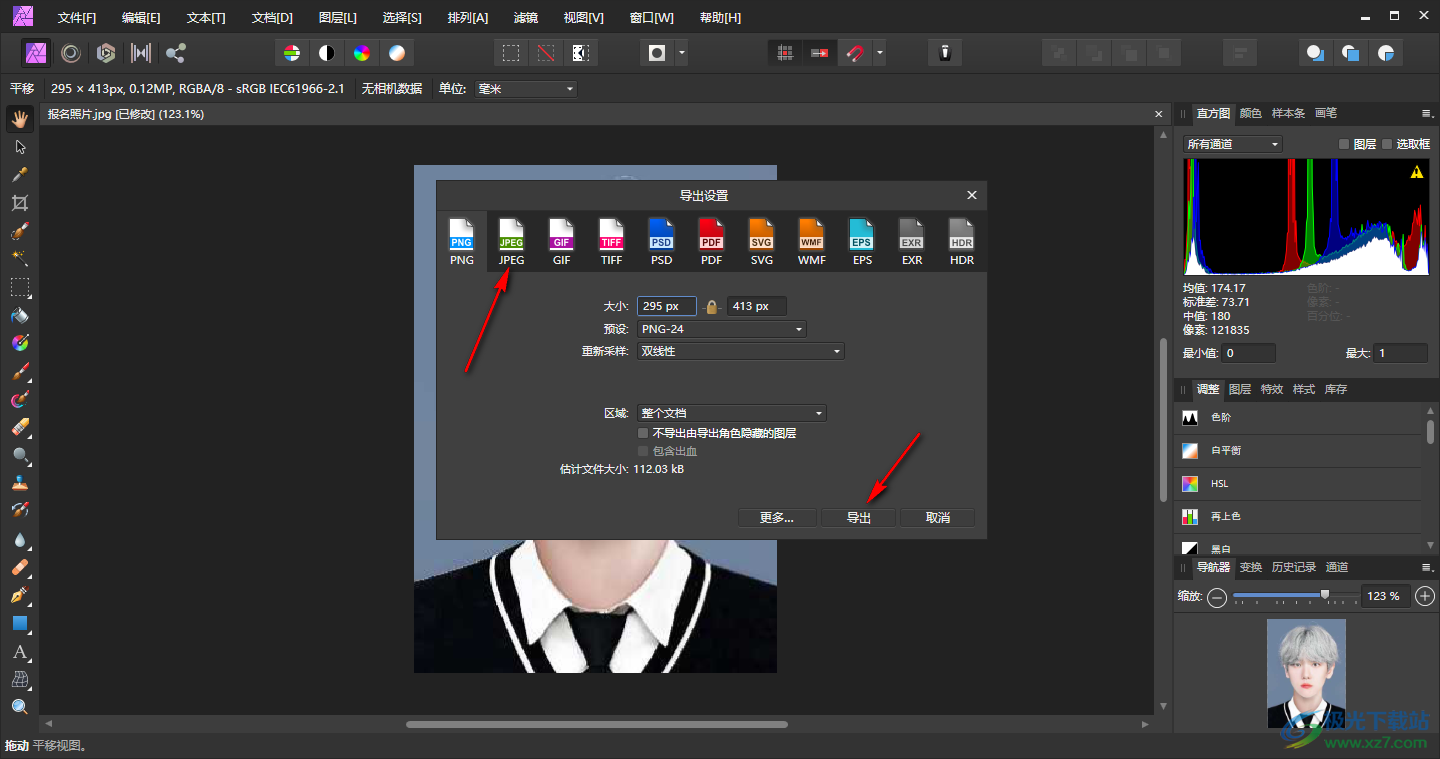Select the Crop tool in the left toolbar
This screenshot has height=759, width=1440.
pos(19,203)
